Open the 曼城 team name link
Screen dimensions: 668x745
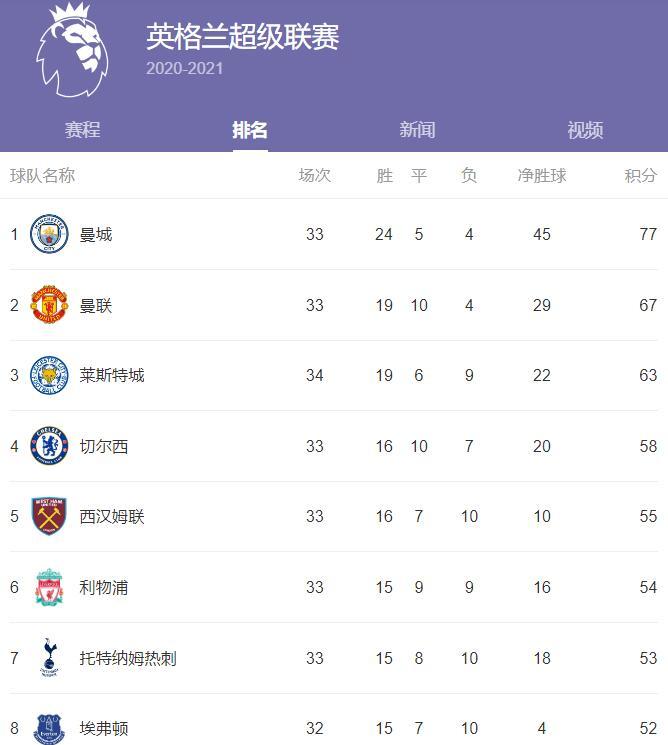pos(96,234)
